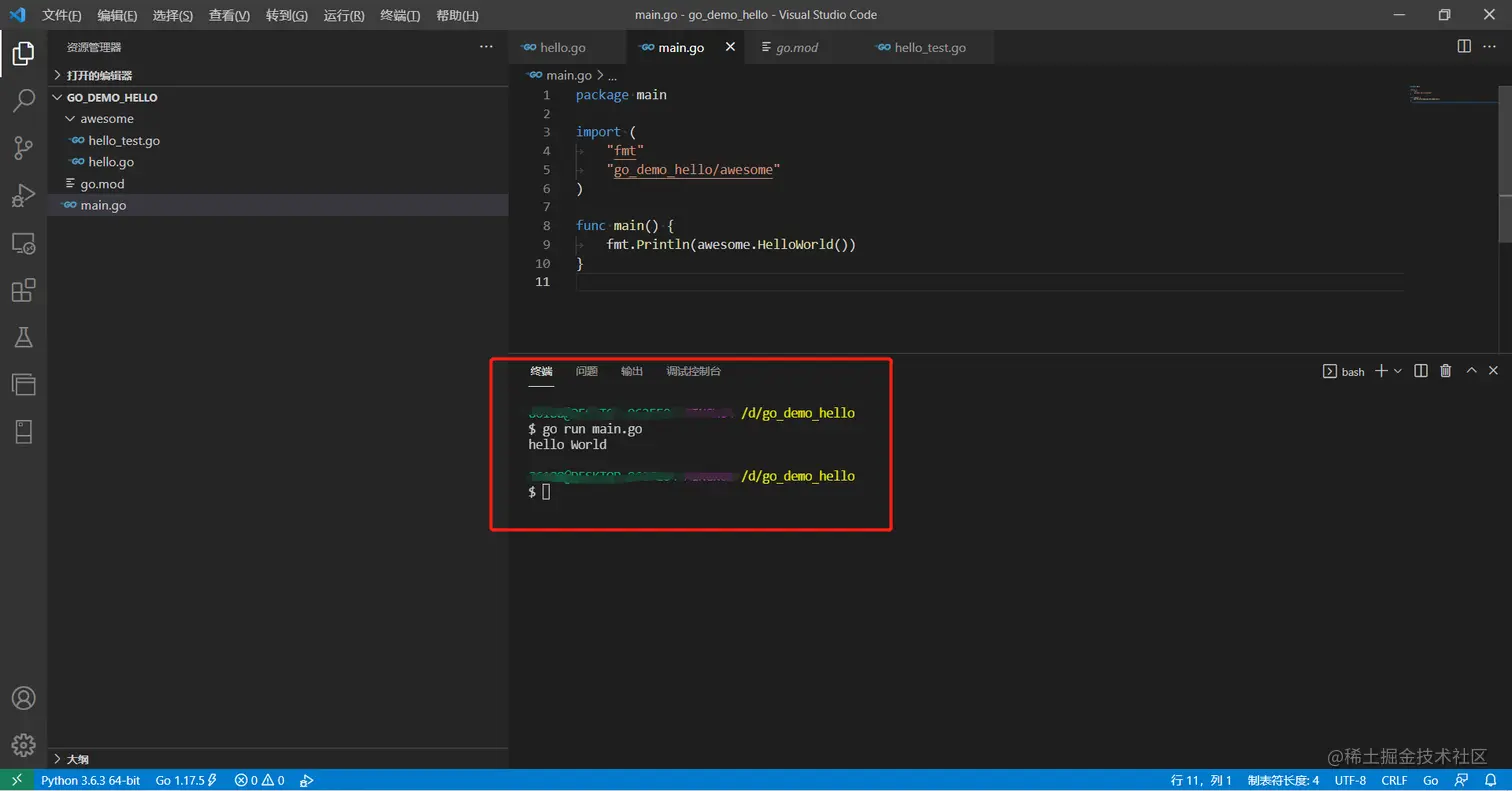The height and width of the screenshot is (791, 1512).
Task: Expand the 打开的编辑器 section
Action: [x=98, y=76]
